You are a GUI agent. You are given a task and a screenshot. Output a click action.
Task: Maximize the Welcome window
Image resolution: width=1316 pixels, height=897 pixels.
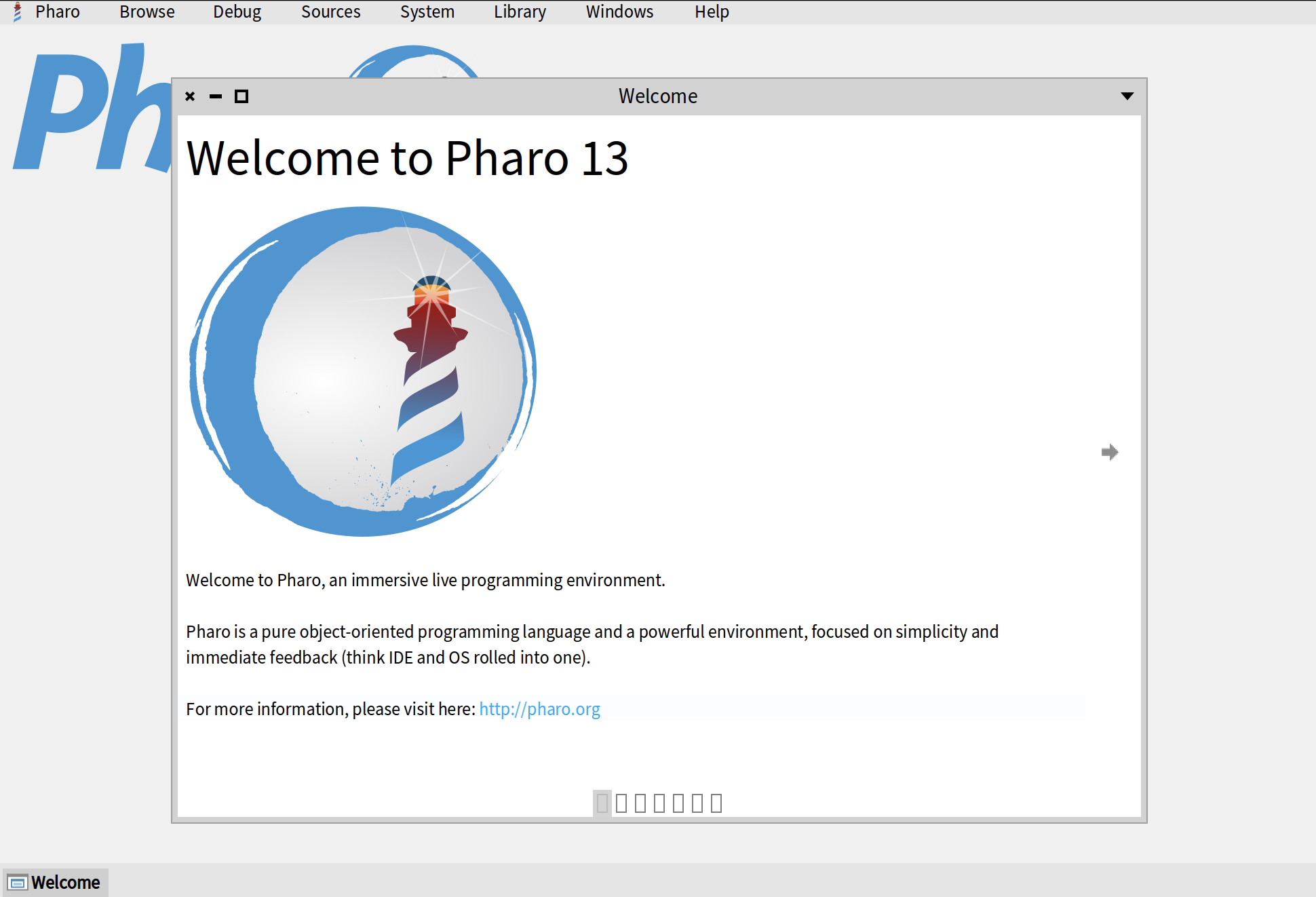tap(241, 96)
